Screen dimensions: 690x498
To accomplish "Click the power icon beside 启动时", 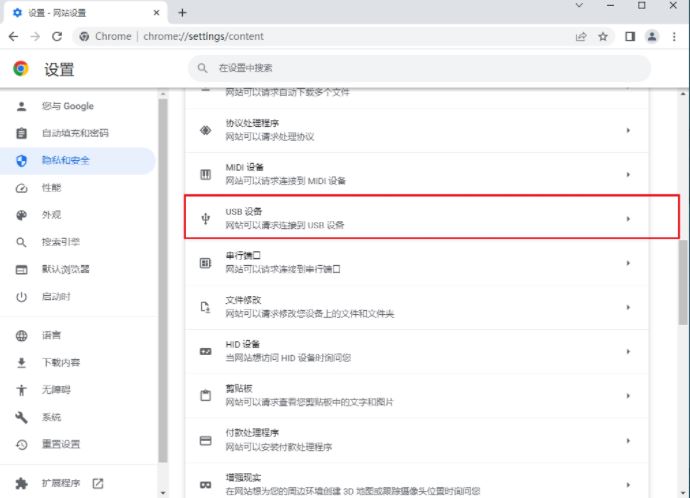I will point(21,297).
